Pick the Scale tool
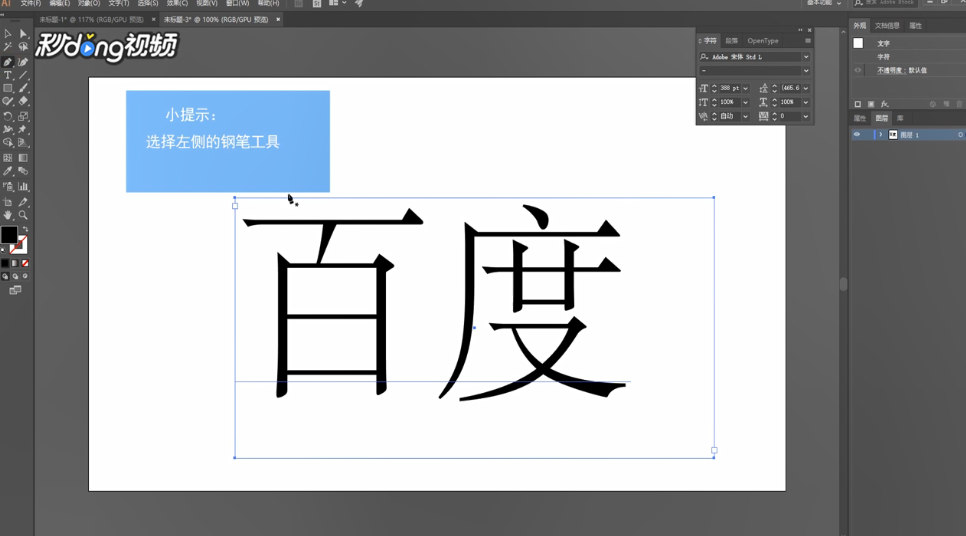 (23, 116)
